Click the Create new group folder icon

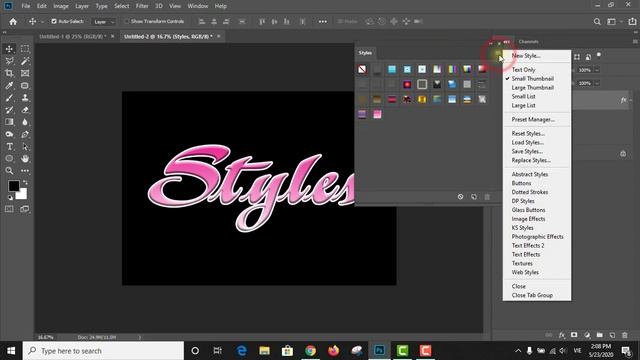coord(599,335)
